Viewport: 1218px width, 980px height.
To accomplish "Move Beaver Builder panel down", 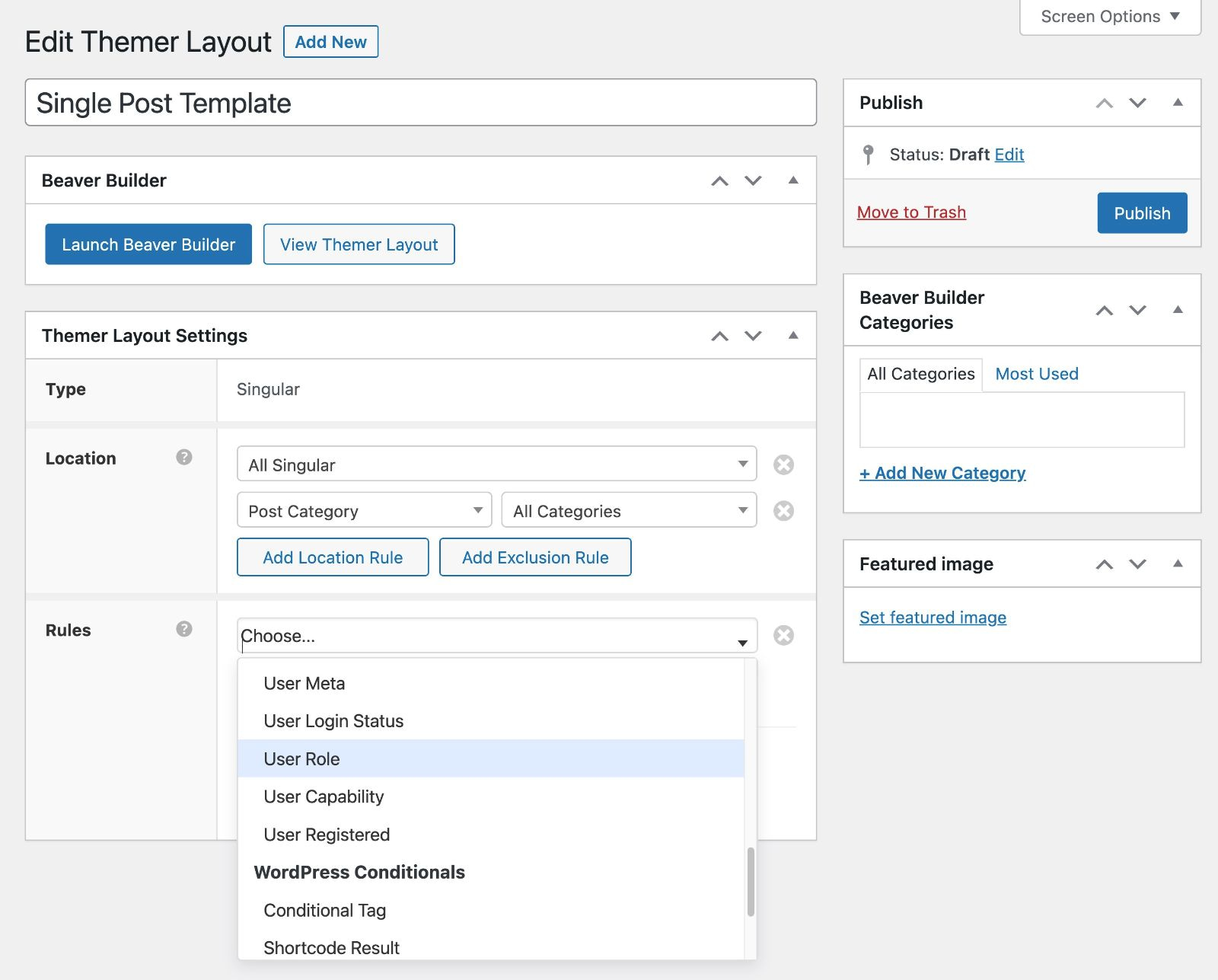I will 753,180.
